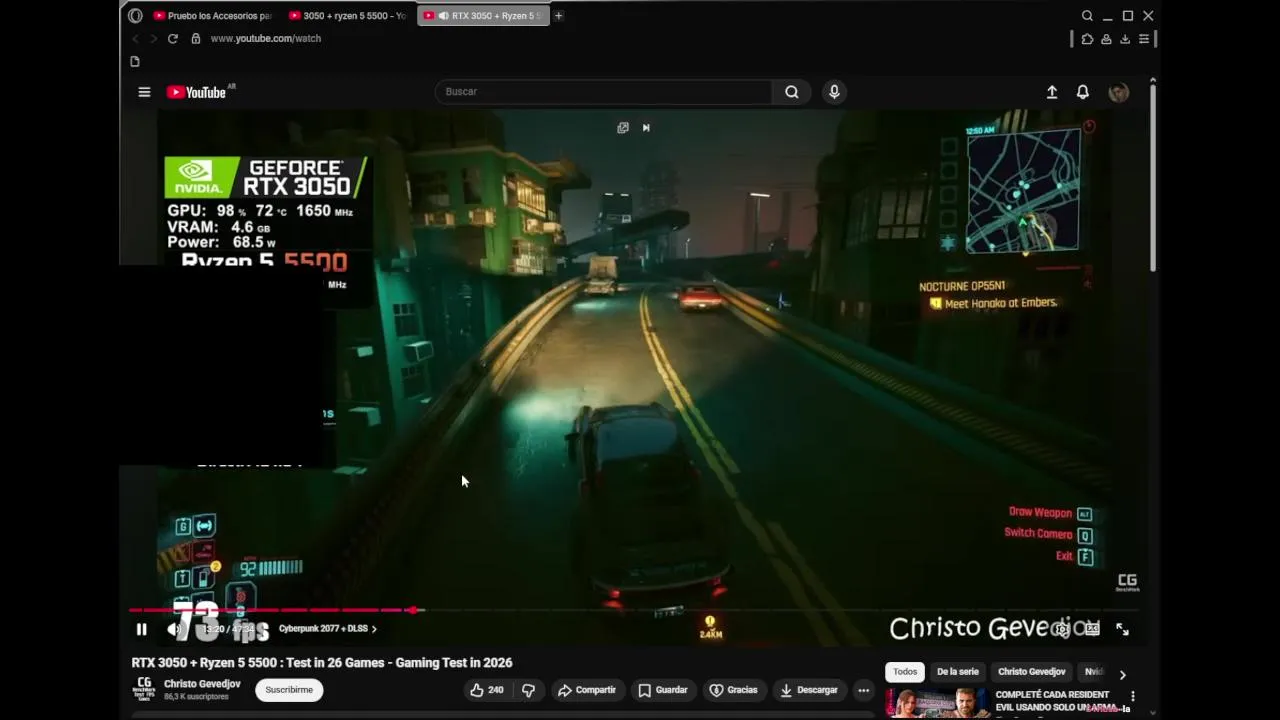Click the Buscar search field
This screenshot has height=720, width=1280.
click(603, 92)
